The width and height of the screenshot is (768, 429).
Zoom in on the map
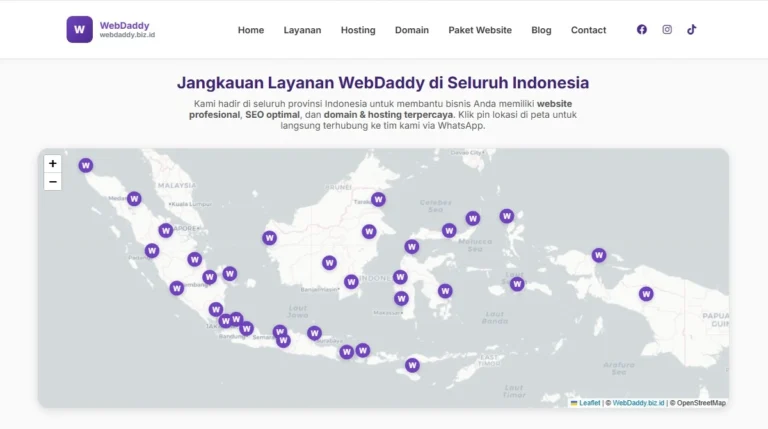click(x=53, y=164)
